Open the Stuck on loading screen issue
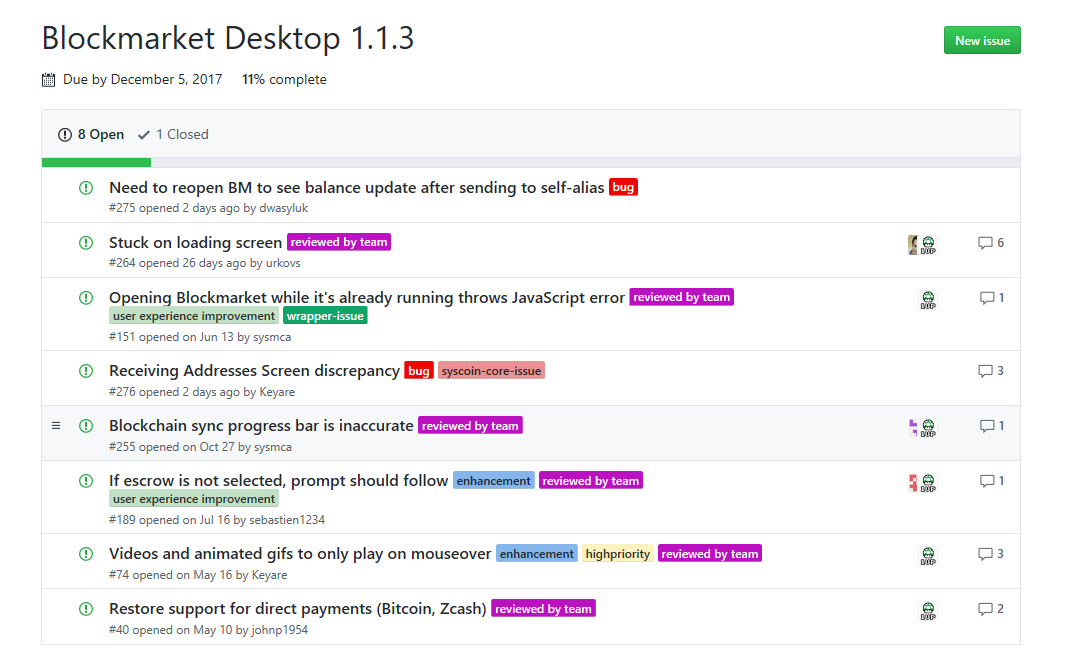 point(195,242)
